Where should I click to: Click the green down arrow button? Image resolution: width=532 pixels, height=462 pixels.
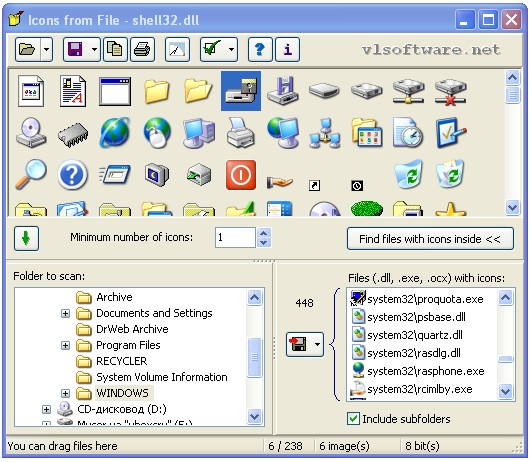click(26, 238)
